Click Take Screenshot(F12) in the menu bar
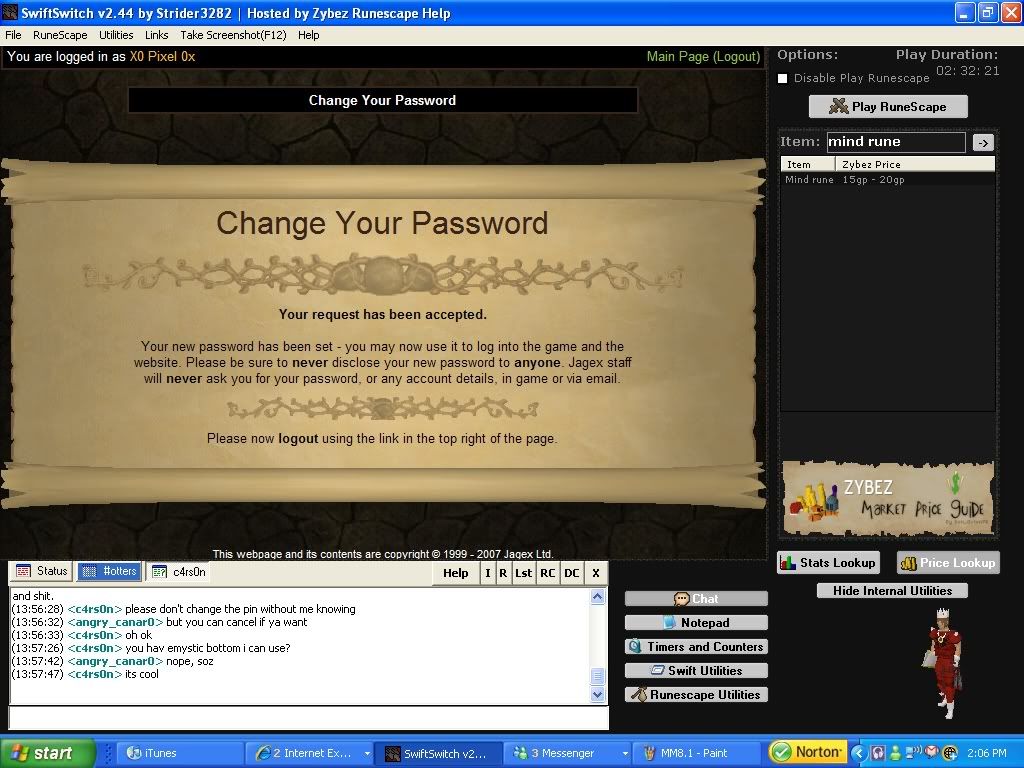 coord(234,35)
